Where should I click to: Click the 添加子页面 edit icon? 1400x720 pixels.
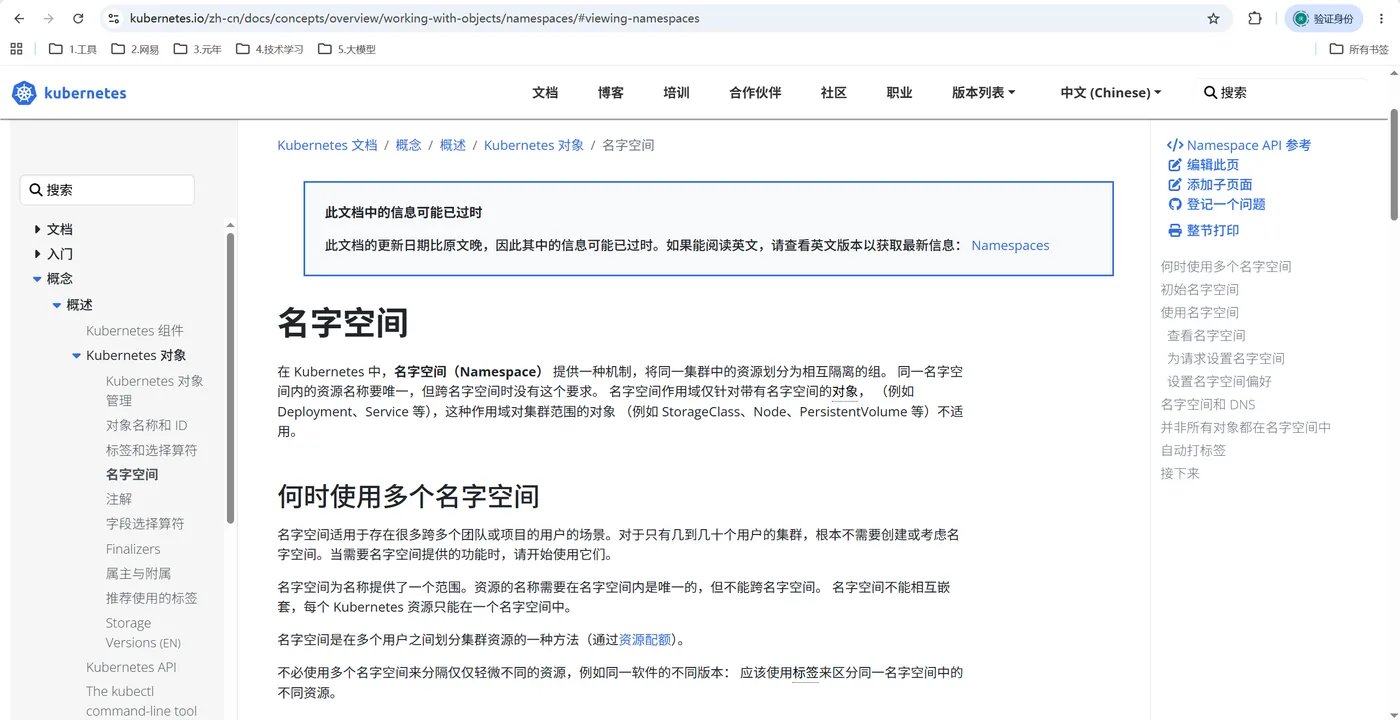pyautogui.click(x=1175, y=185)
